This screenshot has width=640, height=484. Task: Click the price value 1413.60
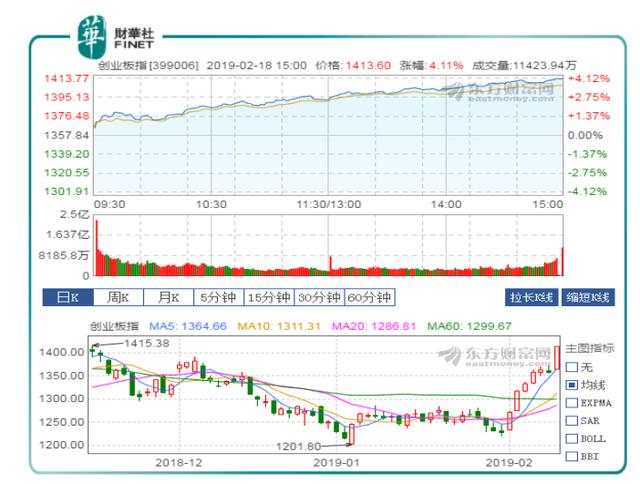[368, 65]
